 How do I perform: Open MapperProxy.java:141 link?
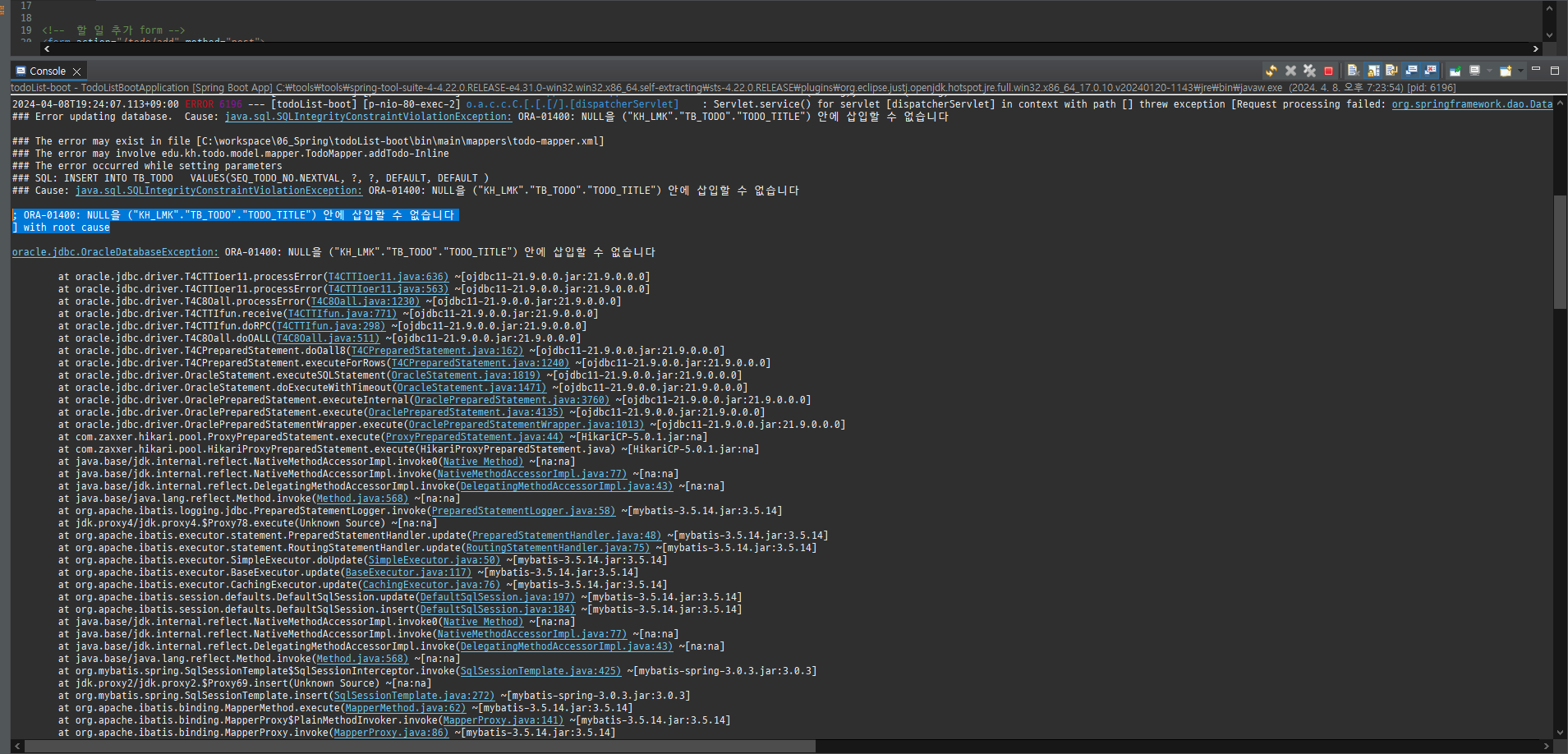(503, 720)
